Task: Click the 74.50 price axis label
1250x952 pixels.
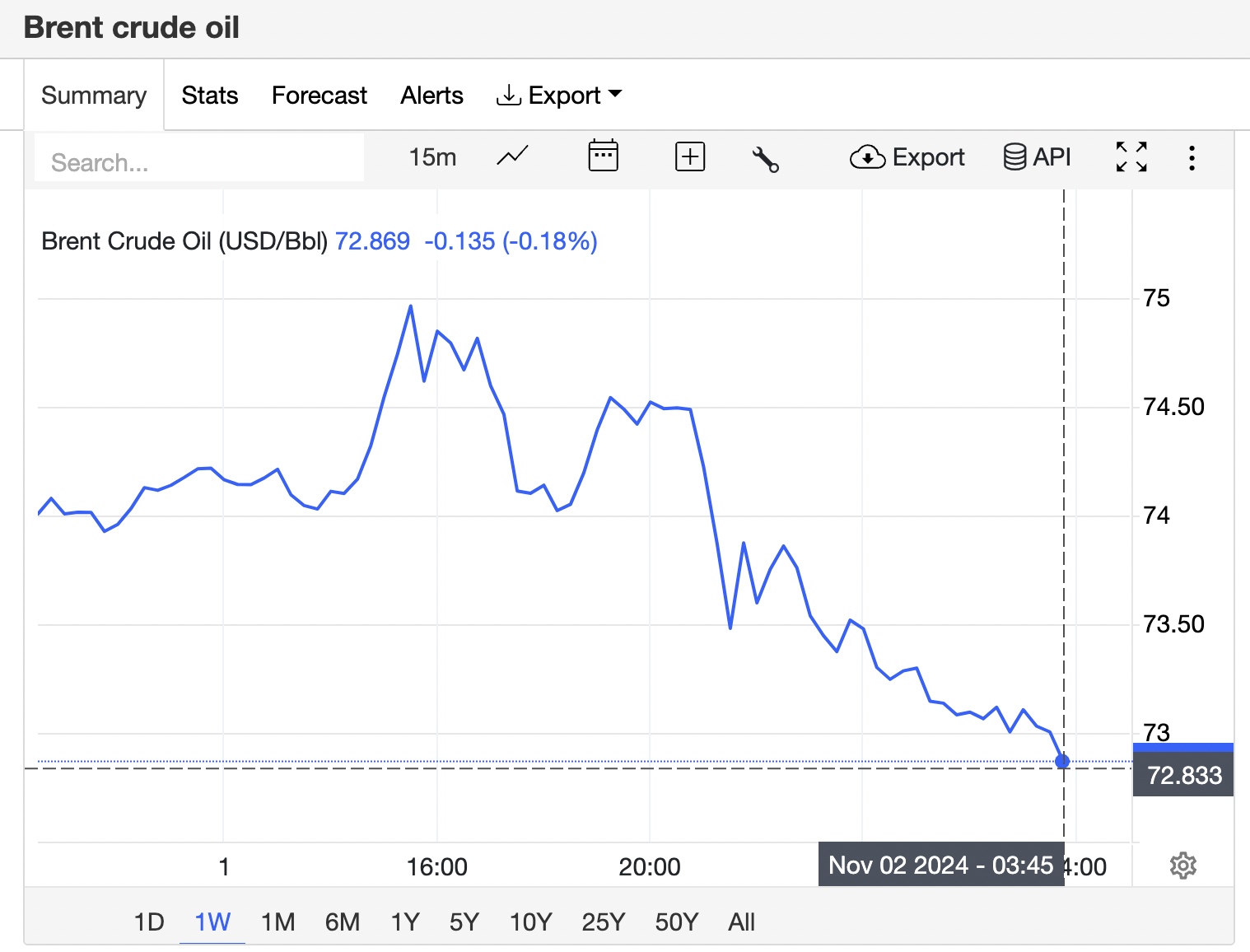Action: click(1173, 407)
